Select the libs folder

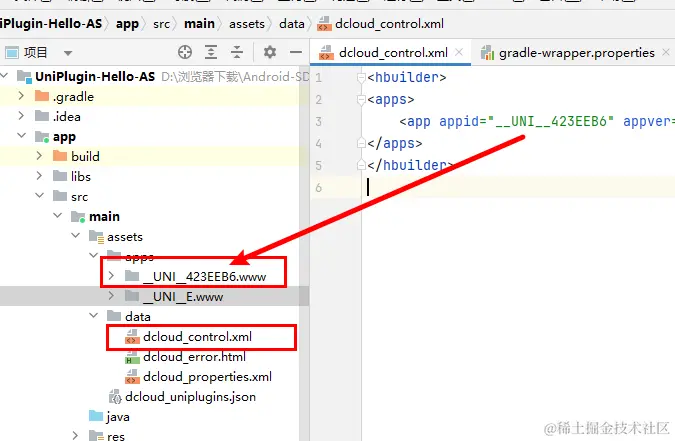tap(71, 176)
